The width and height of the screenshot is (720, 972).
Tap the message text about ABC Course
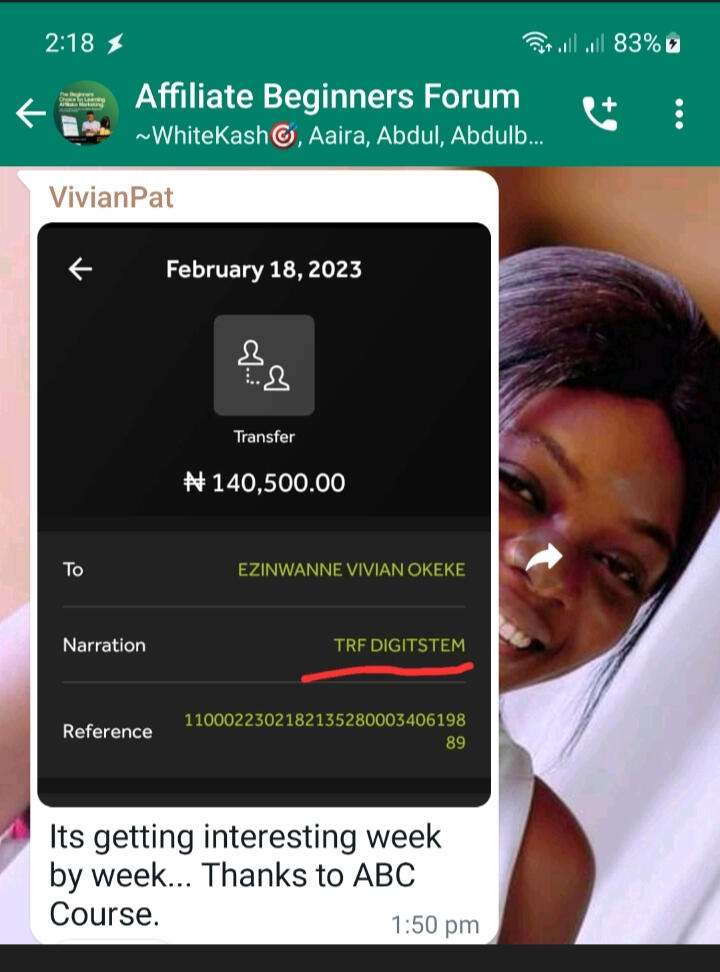coord(245,875)
